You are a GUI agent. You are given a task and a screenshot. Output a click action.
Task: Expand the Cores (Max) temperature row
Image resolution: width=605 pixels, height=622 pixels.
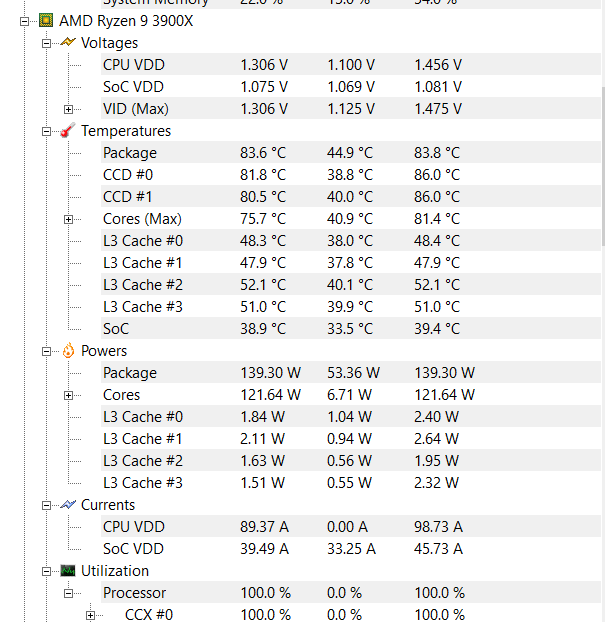68,219
